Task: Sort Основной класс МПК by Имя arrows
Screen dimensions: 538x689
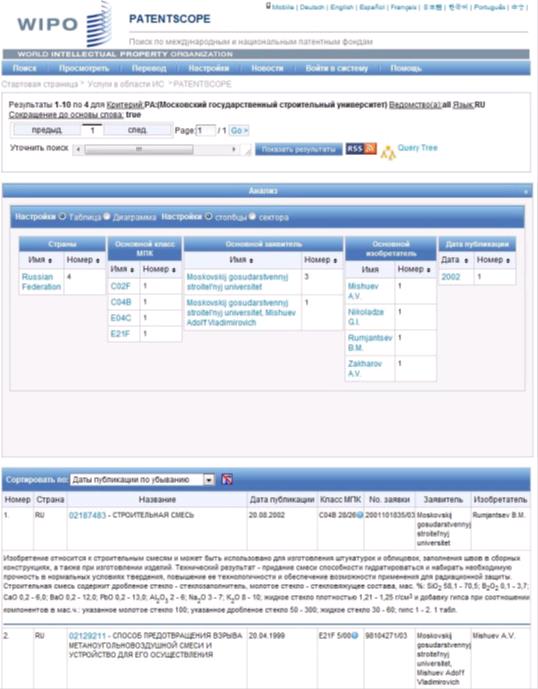Action: coord(132,270)
